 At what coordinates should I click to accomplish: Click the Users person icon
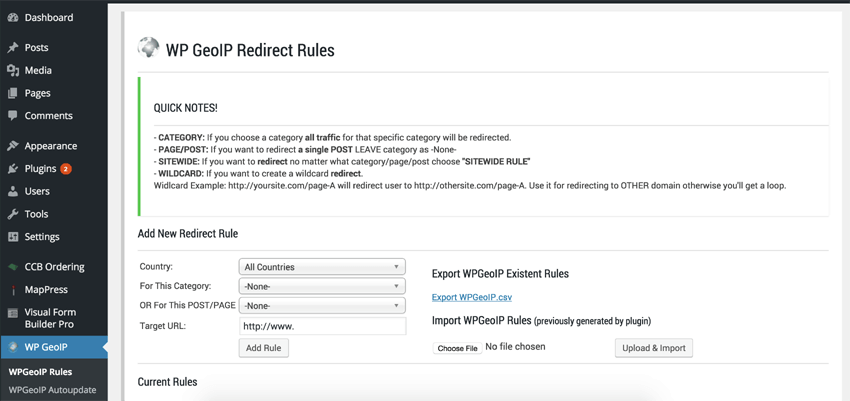tap(12, 191)
